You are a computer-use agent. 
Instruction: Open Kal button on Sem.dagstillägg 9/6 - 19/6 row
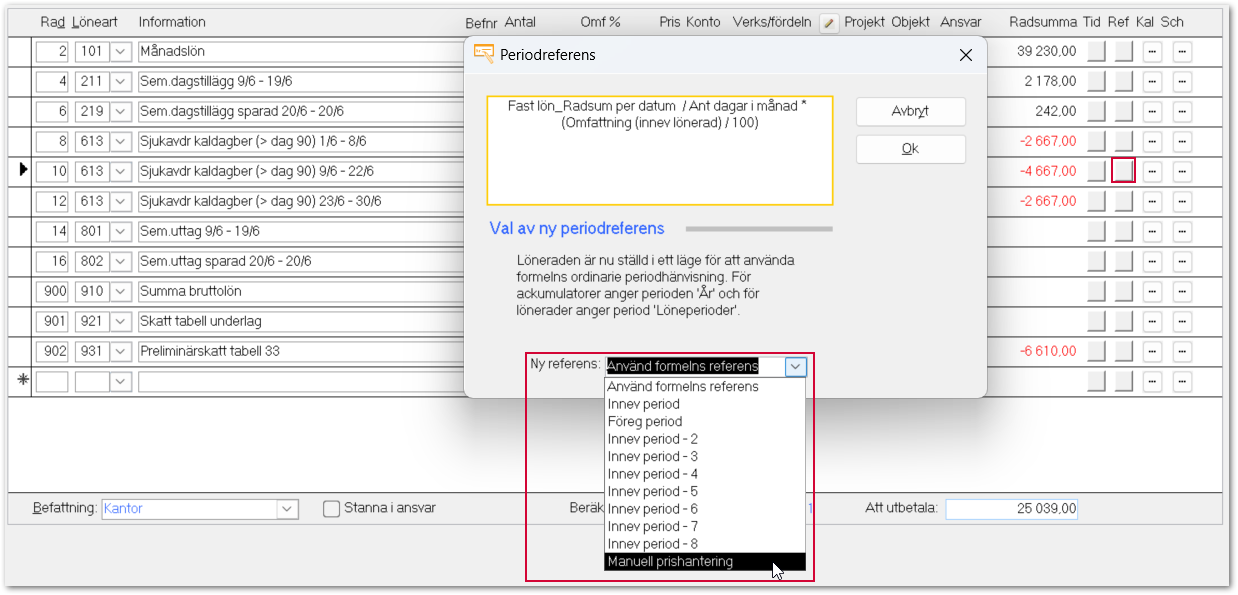[x=1152, y=81]
